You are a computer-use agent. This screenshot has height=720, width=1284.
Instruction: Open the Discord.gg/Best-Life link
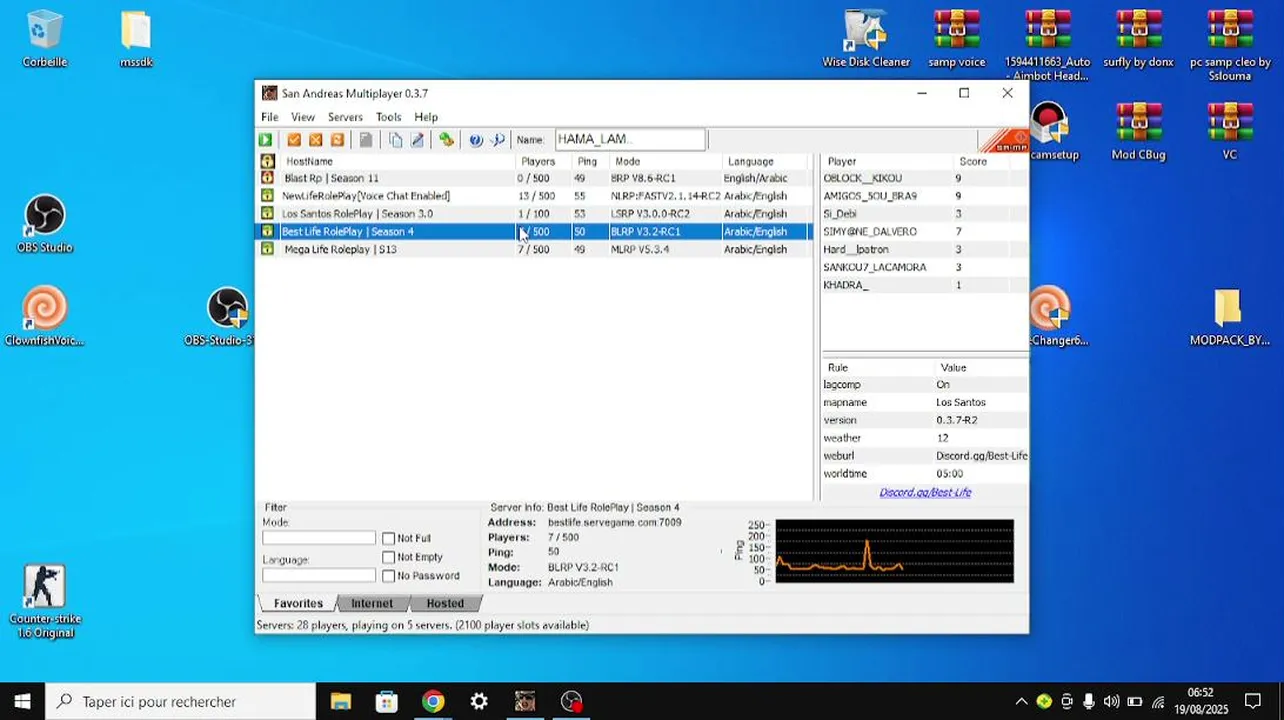tap(925, 492)
